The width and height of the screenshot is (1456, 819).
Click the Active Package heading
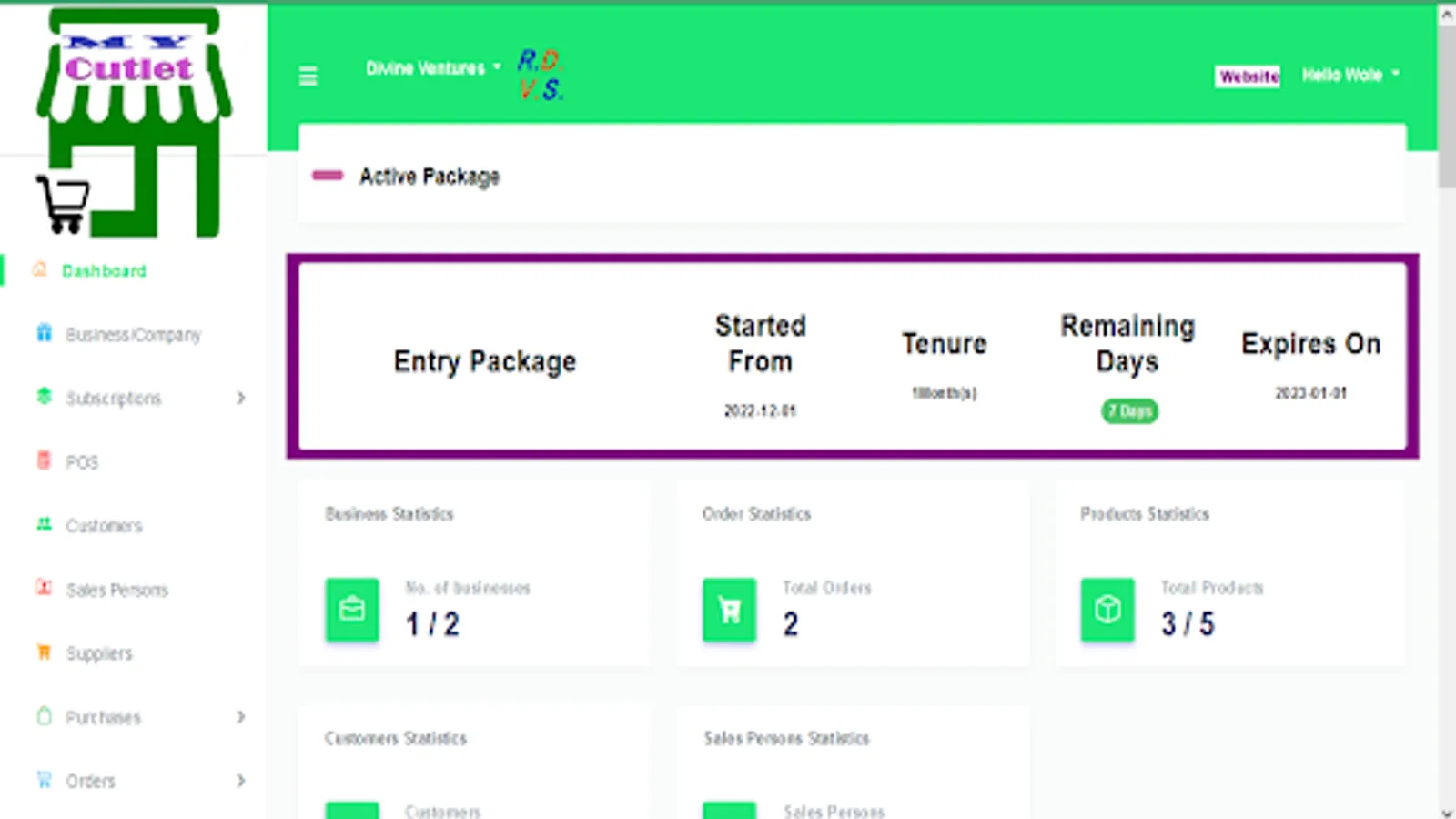(430, 177)
